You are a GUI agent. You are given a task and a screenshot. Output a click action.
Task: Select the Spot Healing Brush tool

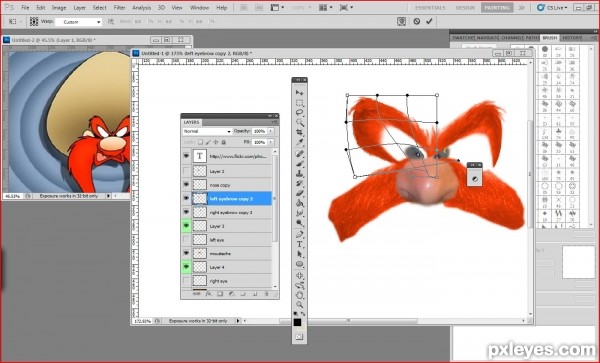pyautogui.click(x=299, y=153)
